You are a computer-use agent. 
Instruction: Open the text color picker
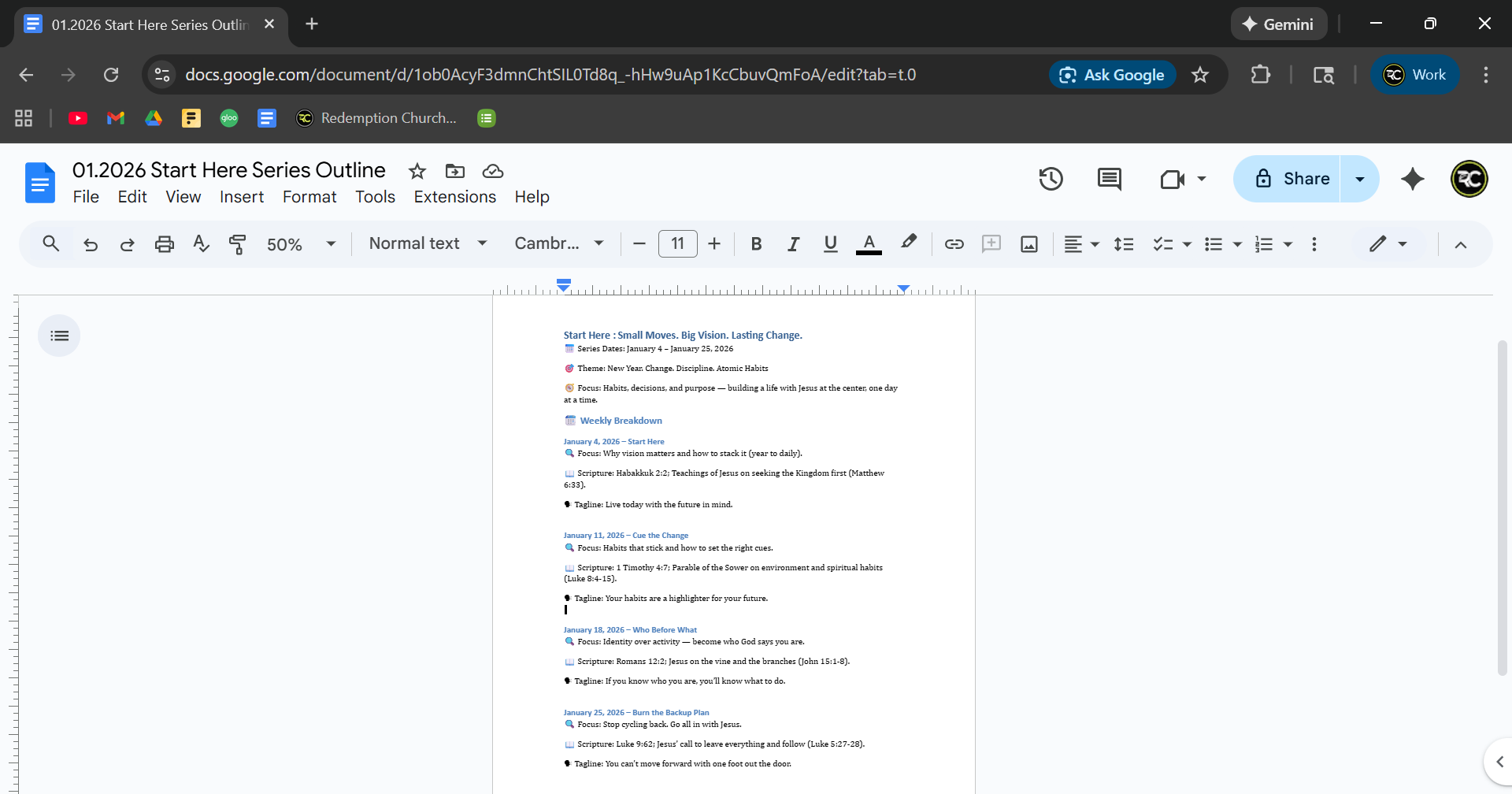pyautogui.click(x=869, y=244)
